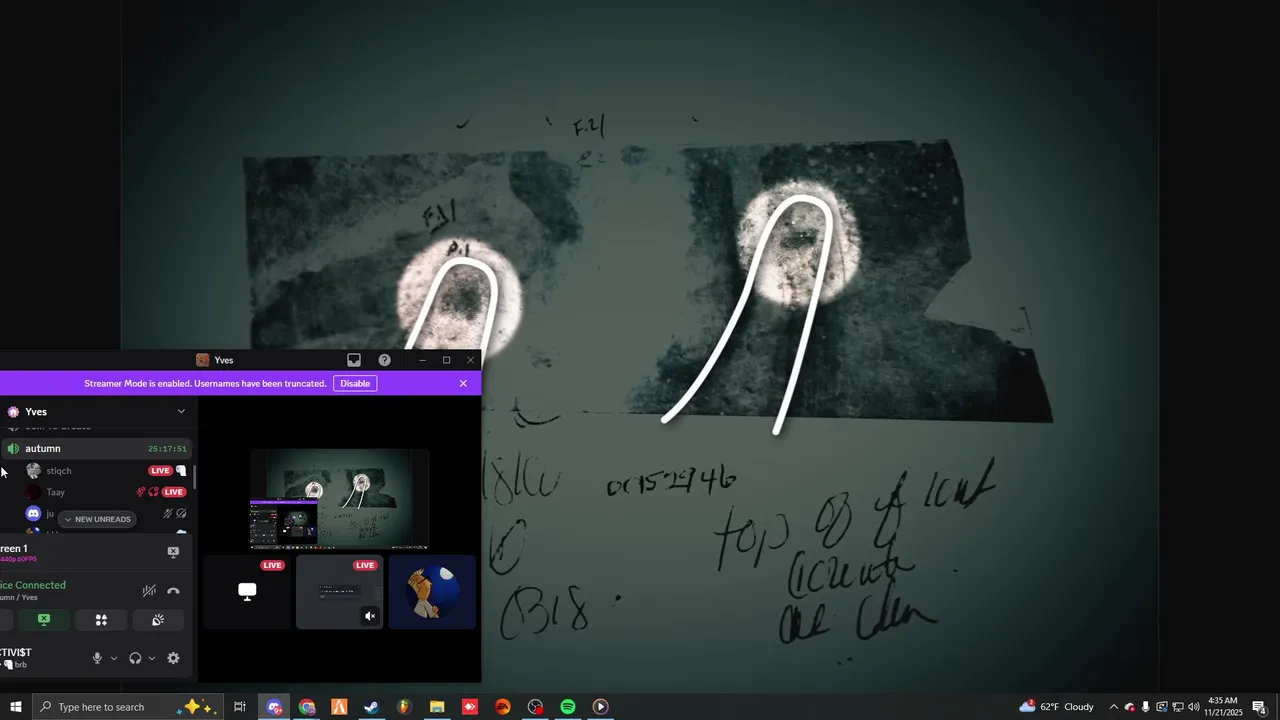Viewport: 1280px width, 720px height.
Task: Open the red arrows app on taskbar
Action: 470,707
